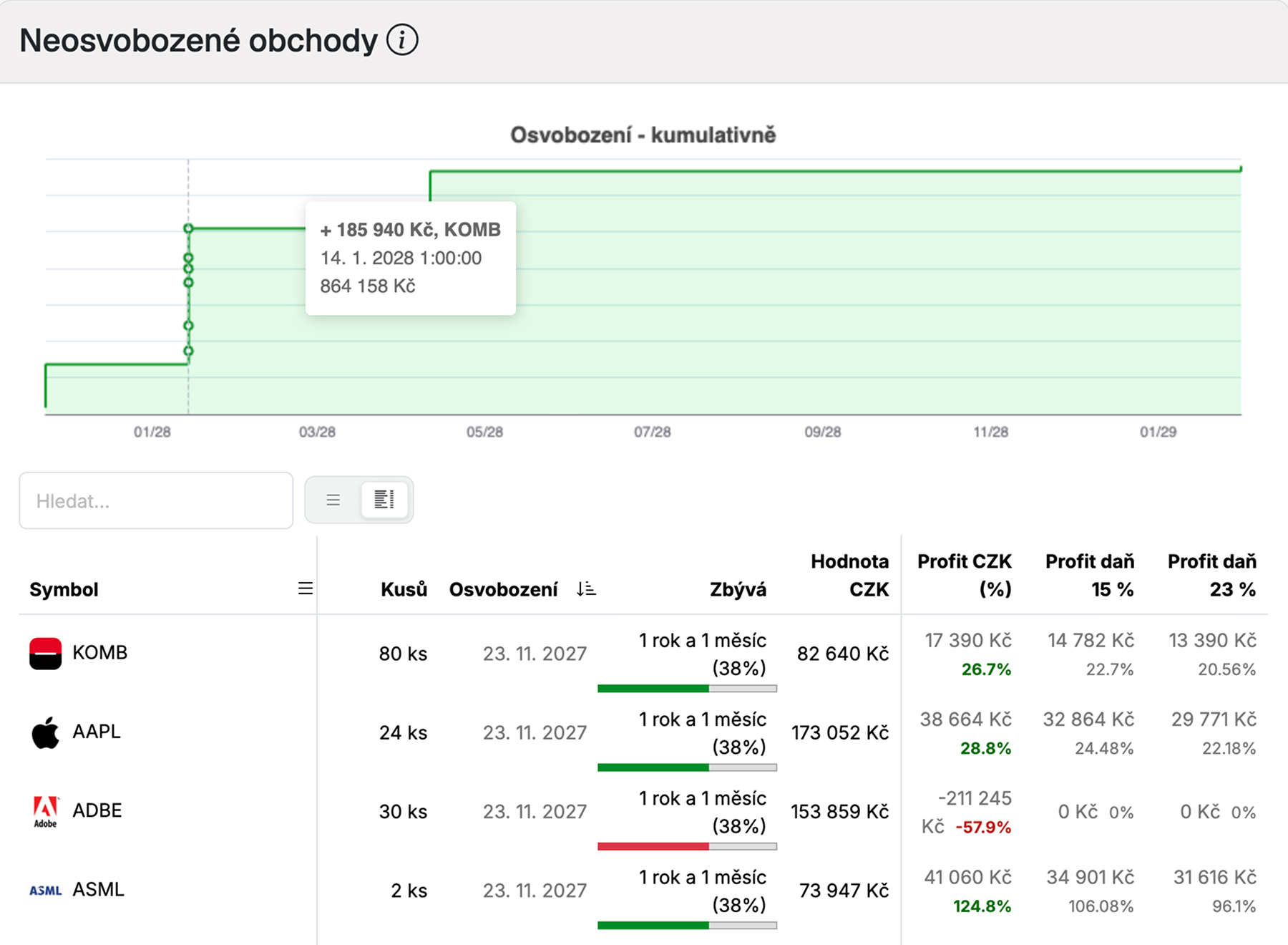This screenshot has width=1288, height=945.
Task: Click the topmost chart data point marker
Action: [188, 228]
